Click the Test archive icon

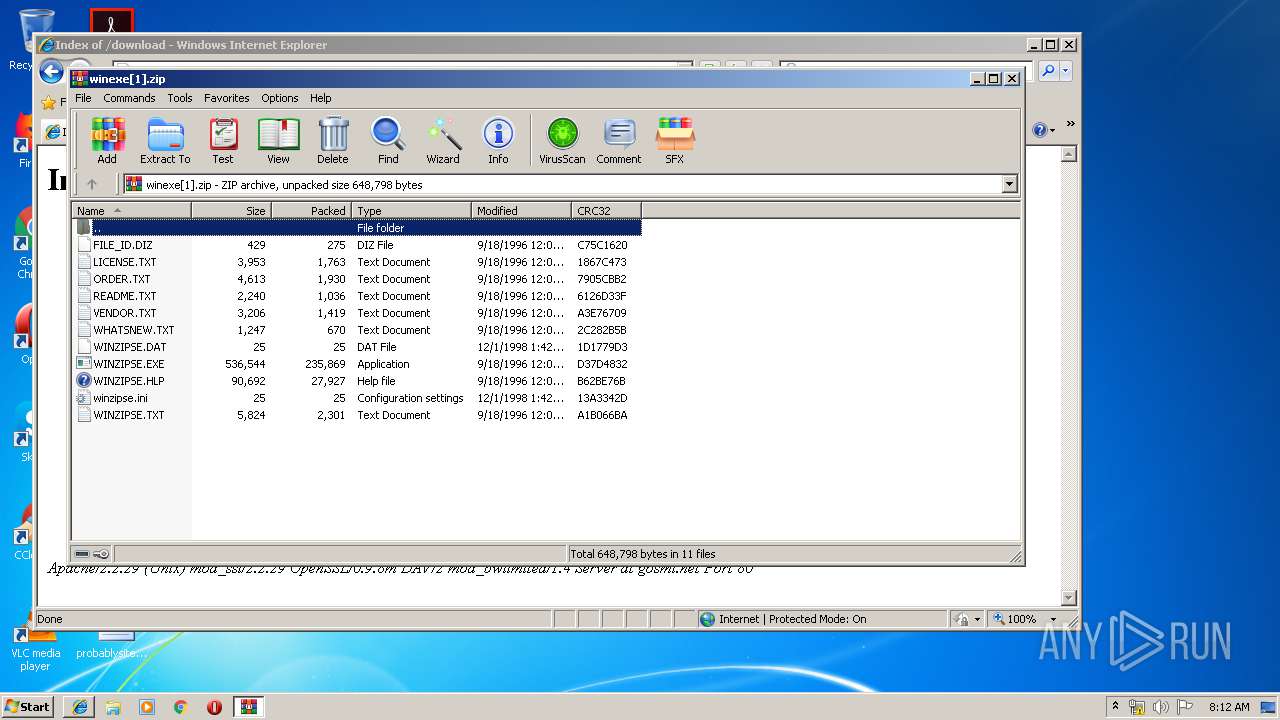coord(223,140)
